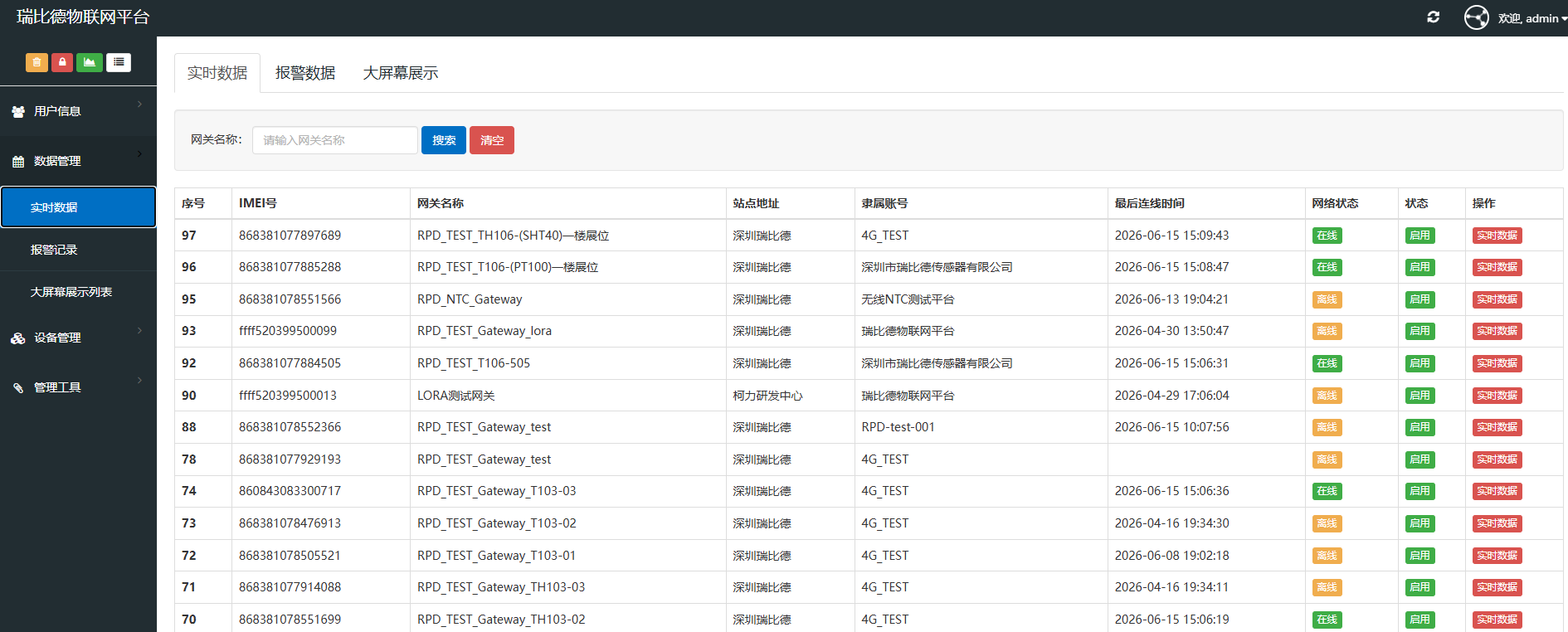Image resolution: width=1568 pixels, height=632 pixels.
Task: Click gateway RPD_TEST_Gateway_TH103-03
Action: (501, 587)
